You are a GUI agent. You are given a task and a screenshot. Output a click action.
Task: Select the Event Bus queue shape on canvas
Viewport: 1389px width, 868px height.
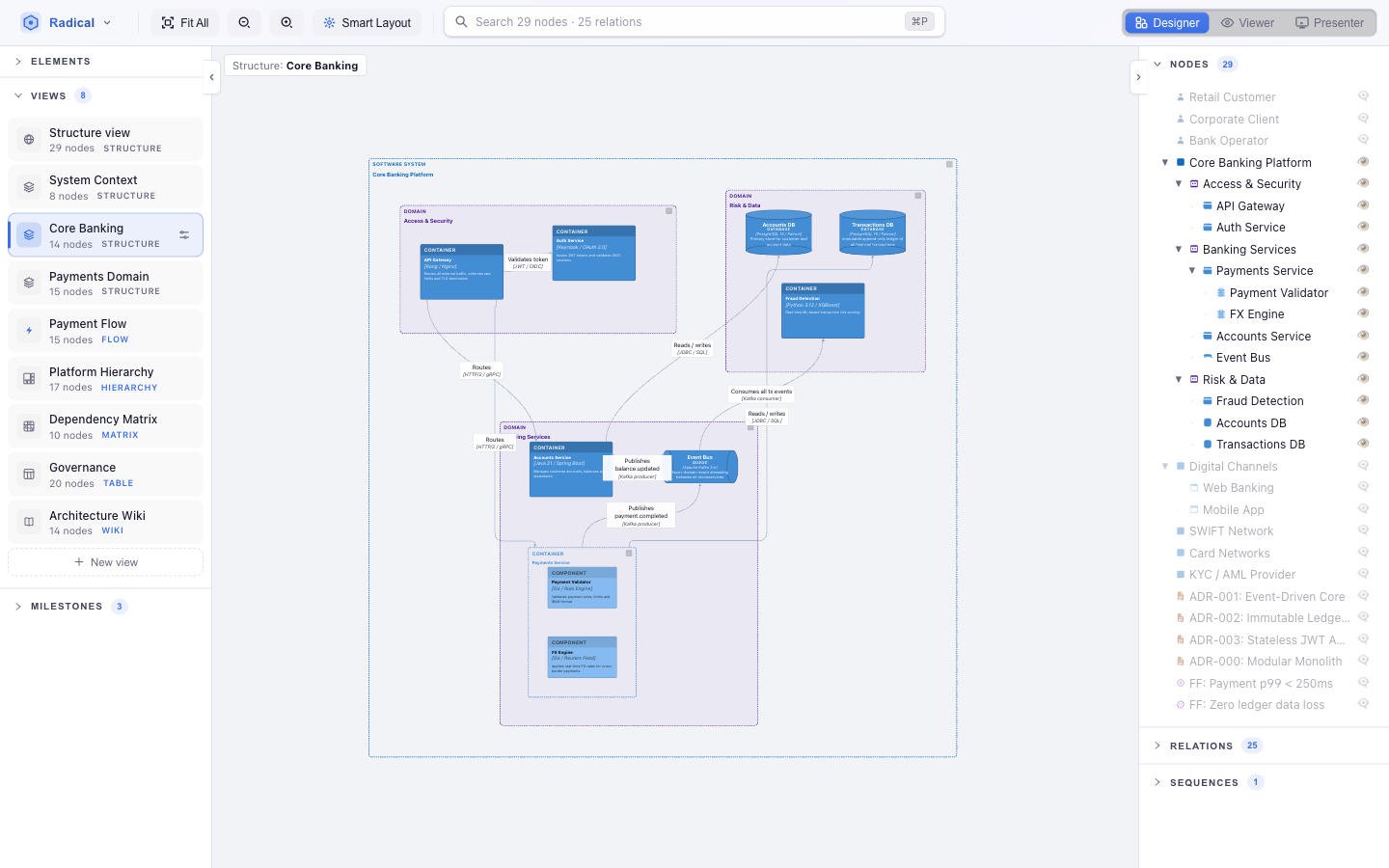pyautogui.click(x=700, y=467)
